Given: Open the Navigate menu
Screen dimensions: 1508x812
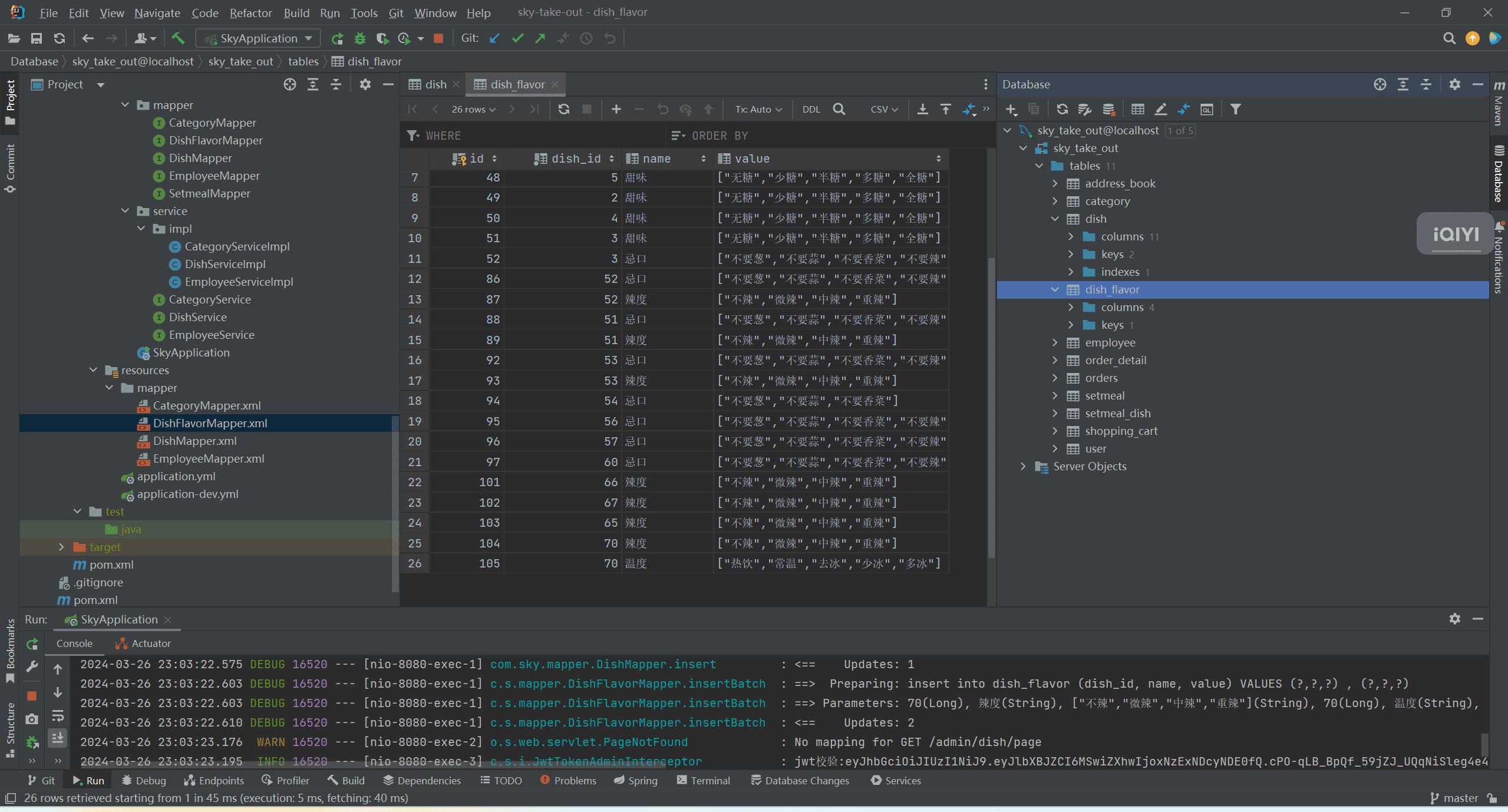Looking at the screenshot, I should [157, 12].
